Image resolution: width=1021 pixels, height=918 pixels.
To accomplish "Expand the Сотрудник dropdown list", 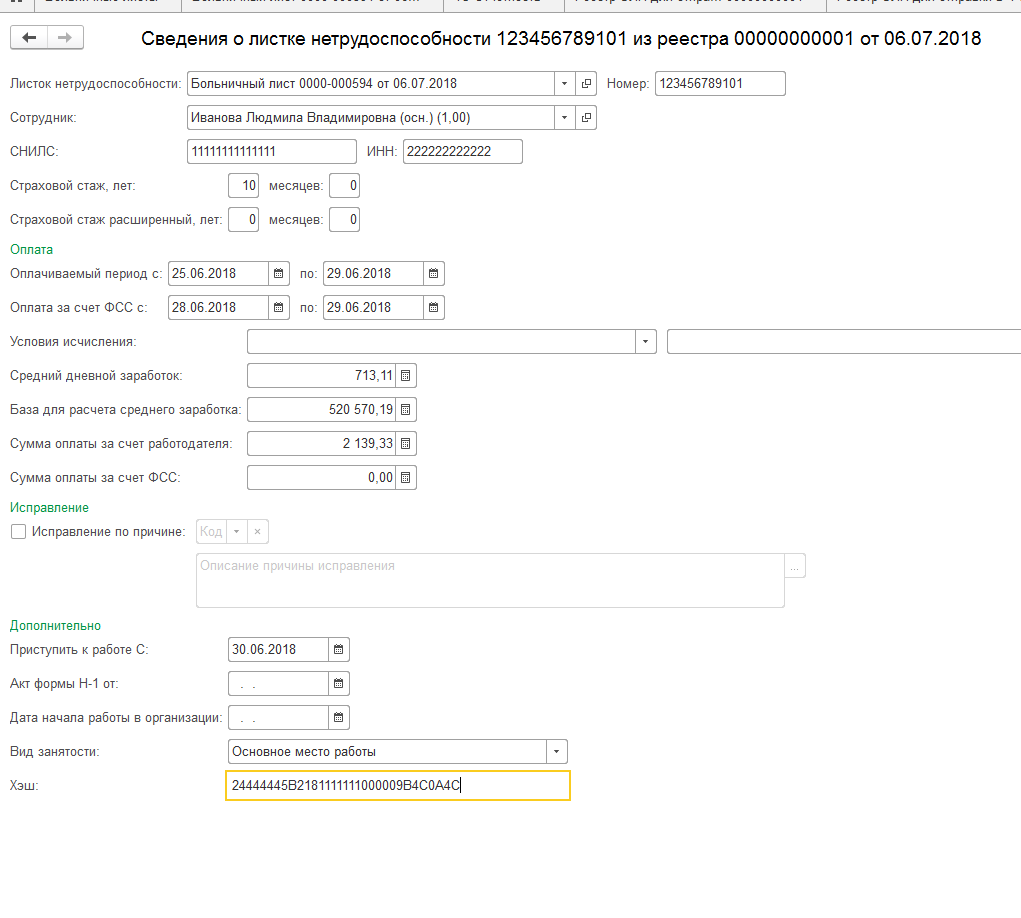I will (x=565, y=118).
